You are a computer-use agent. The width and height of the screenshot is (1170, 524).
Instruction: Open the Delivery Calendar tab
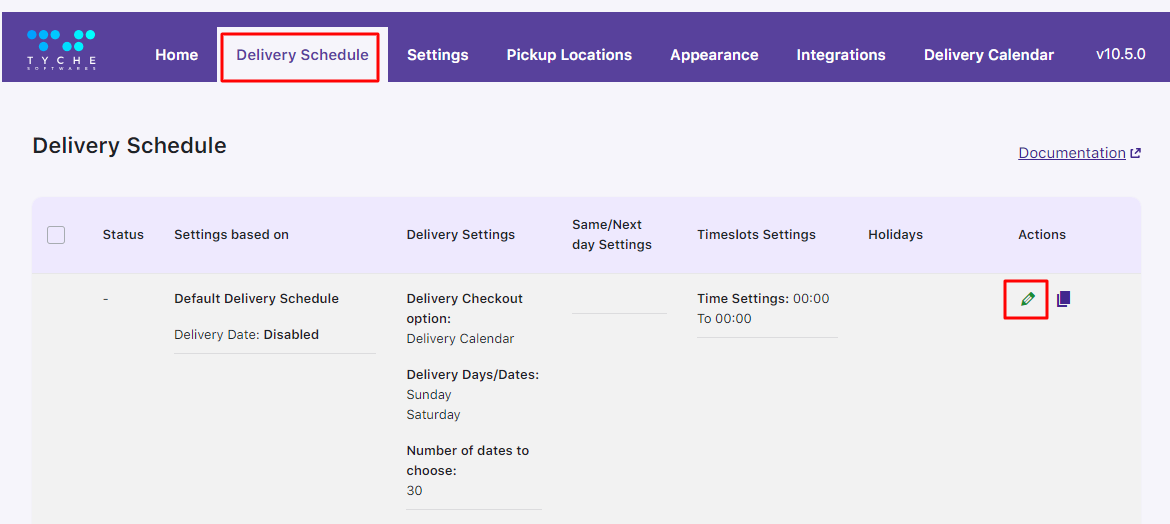[x=988, y=55]
